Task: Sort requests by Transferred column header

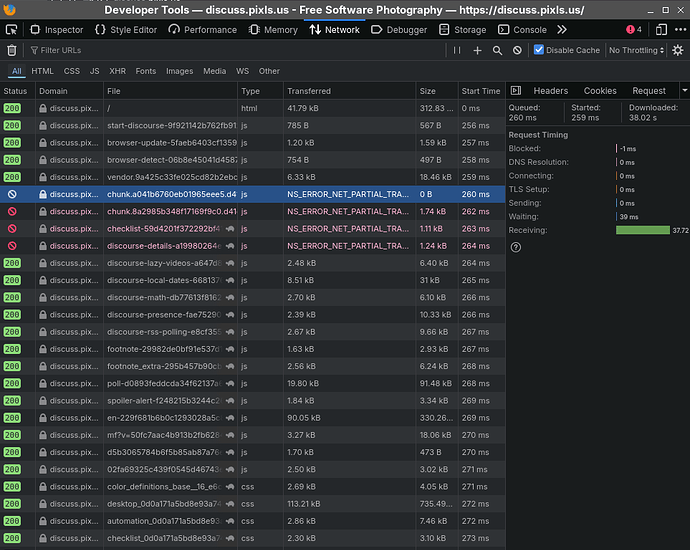Action: 308,91
